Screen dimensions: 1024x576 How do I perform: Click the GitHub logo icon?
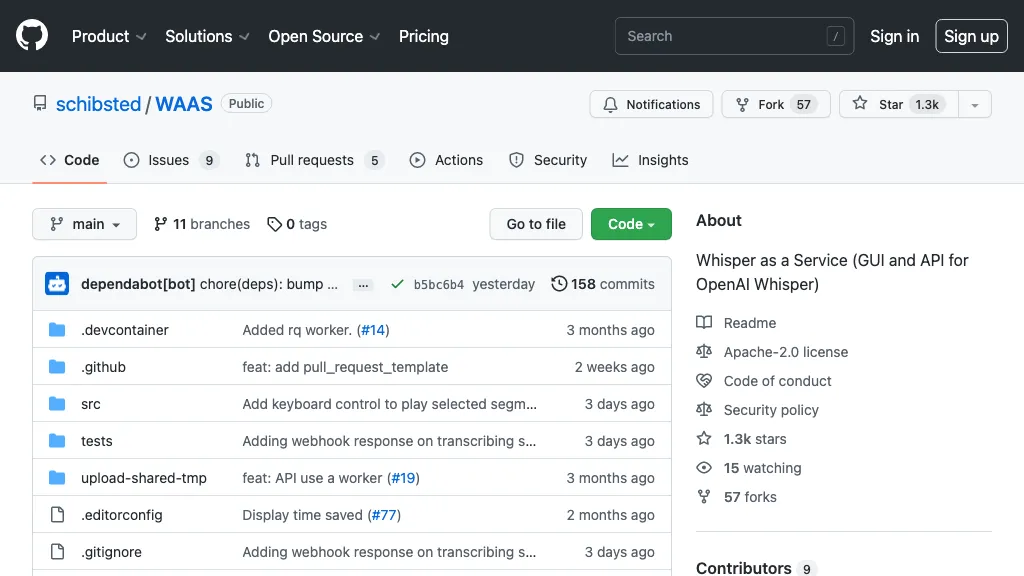coord(32,36)
